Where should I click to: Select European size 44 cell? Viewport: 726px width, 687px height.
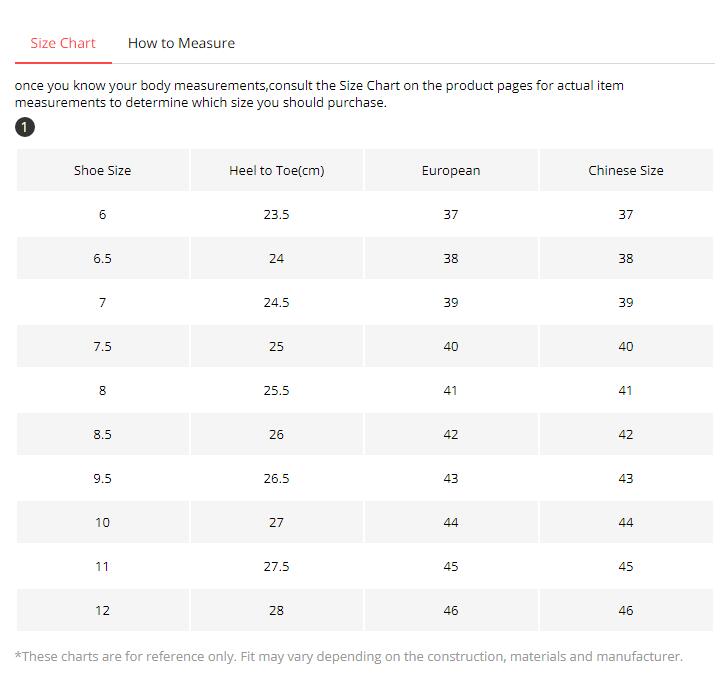[450, 522]
